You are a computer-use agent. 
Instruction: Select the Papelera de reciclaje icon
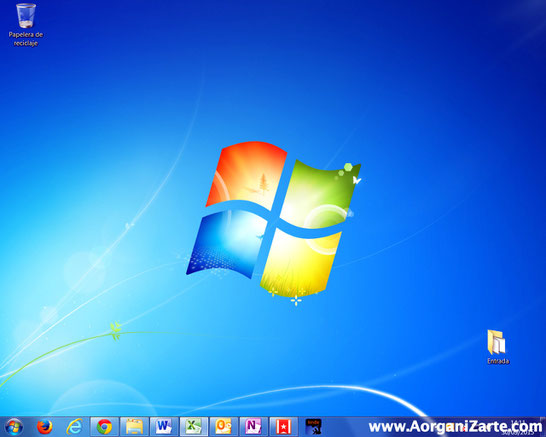click(26, 16)
